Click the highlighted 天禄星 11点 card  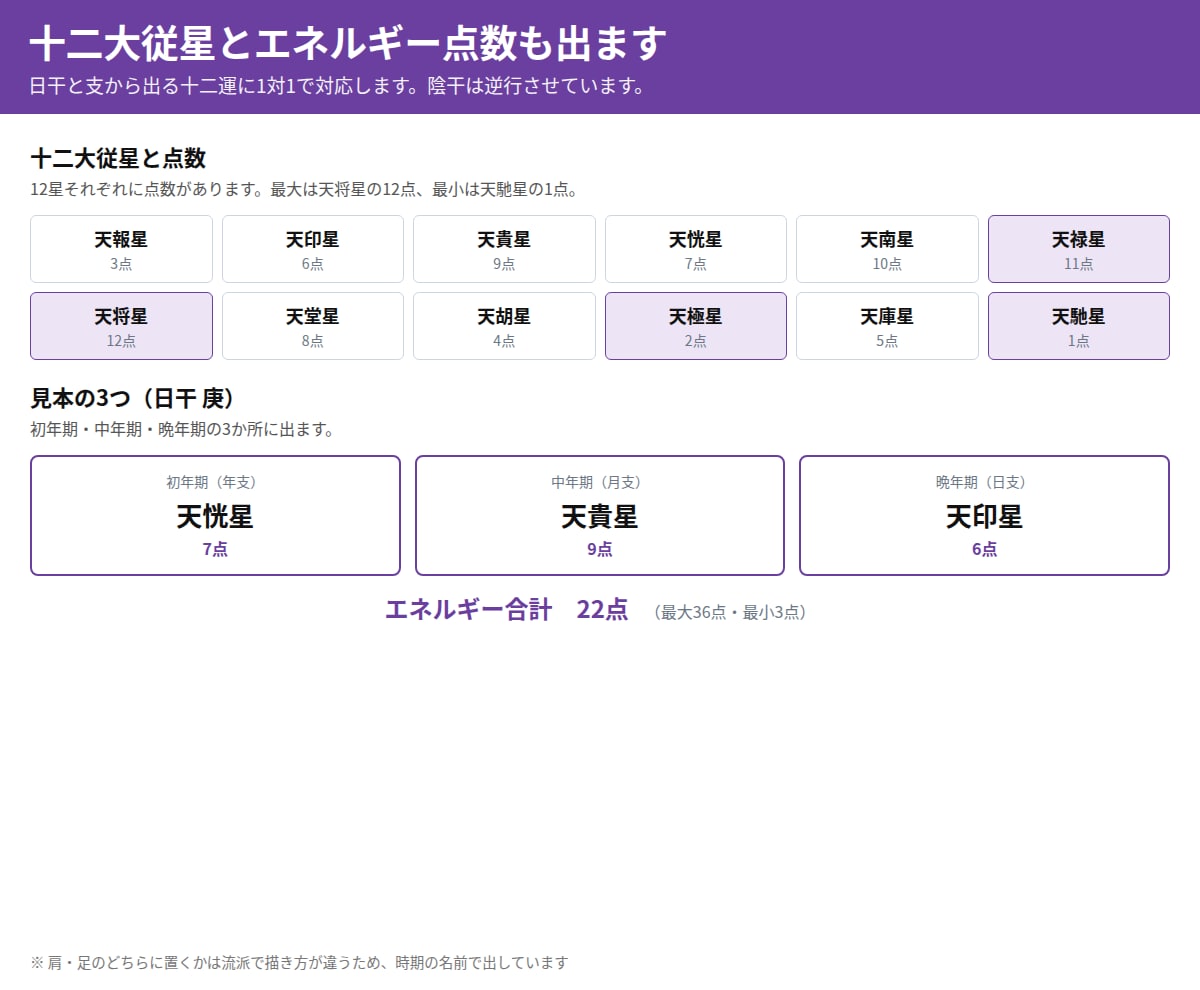click(1079, 249)
